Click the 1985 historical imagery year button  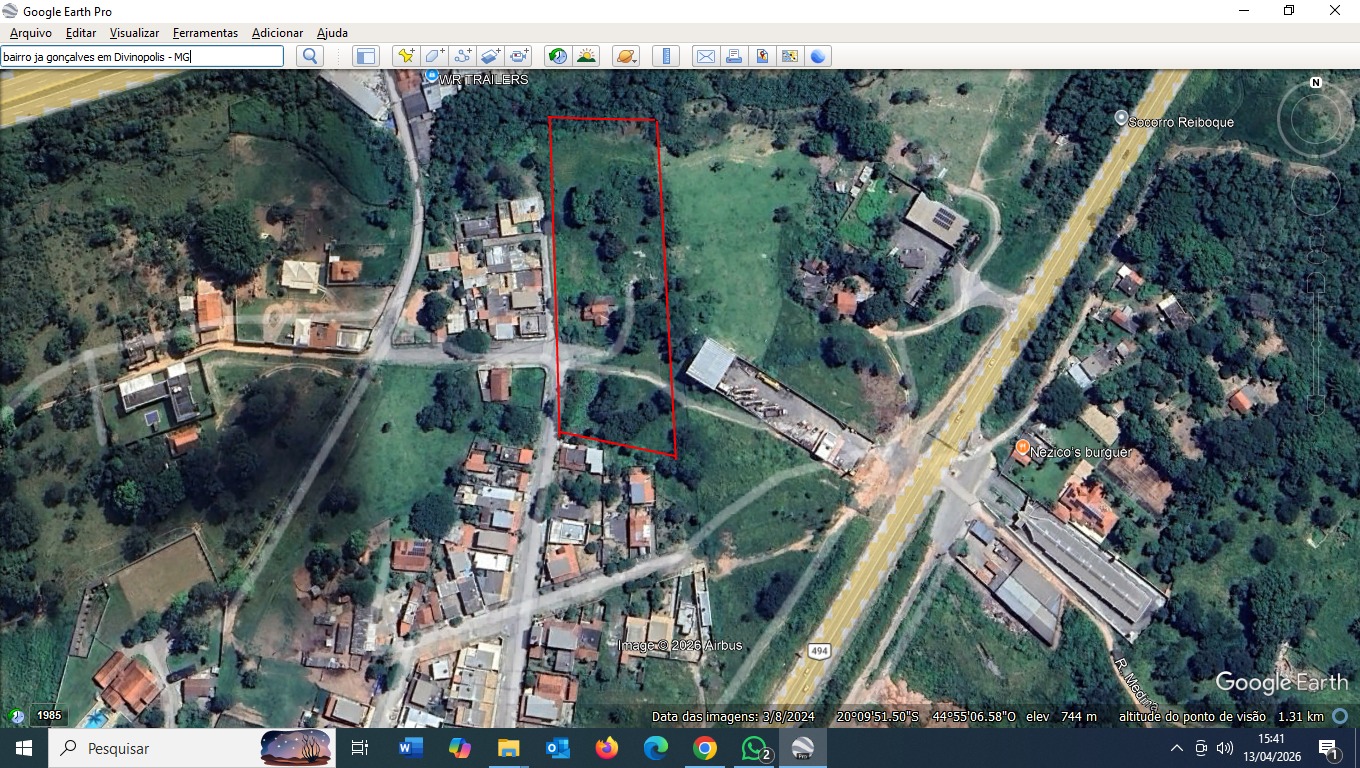pyautogui.click(x=49, y=715)
